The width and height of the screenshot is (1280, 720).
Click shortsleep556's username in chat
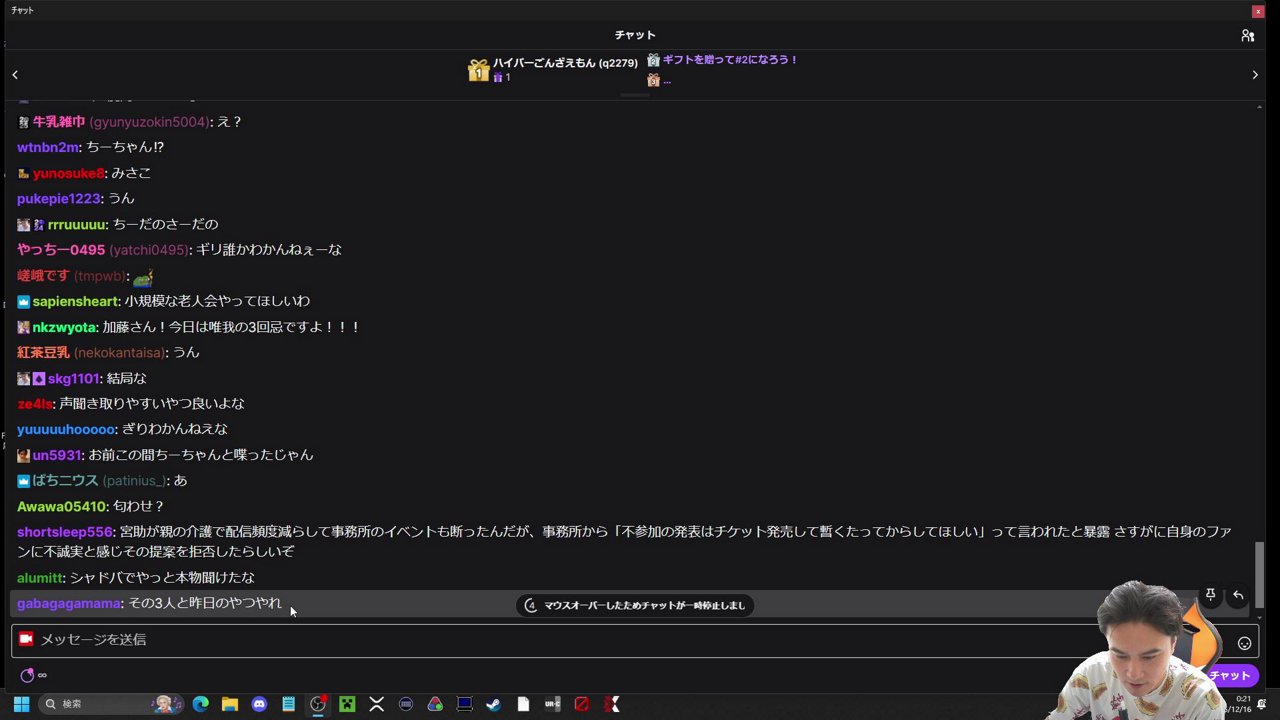tap(64, 532)
